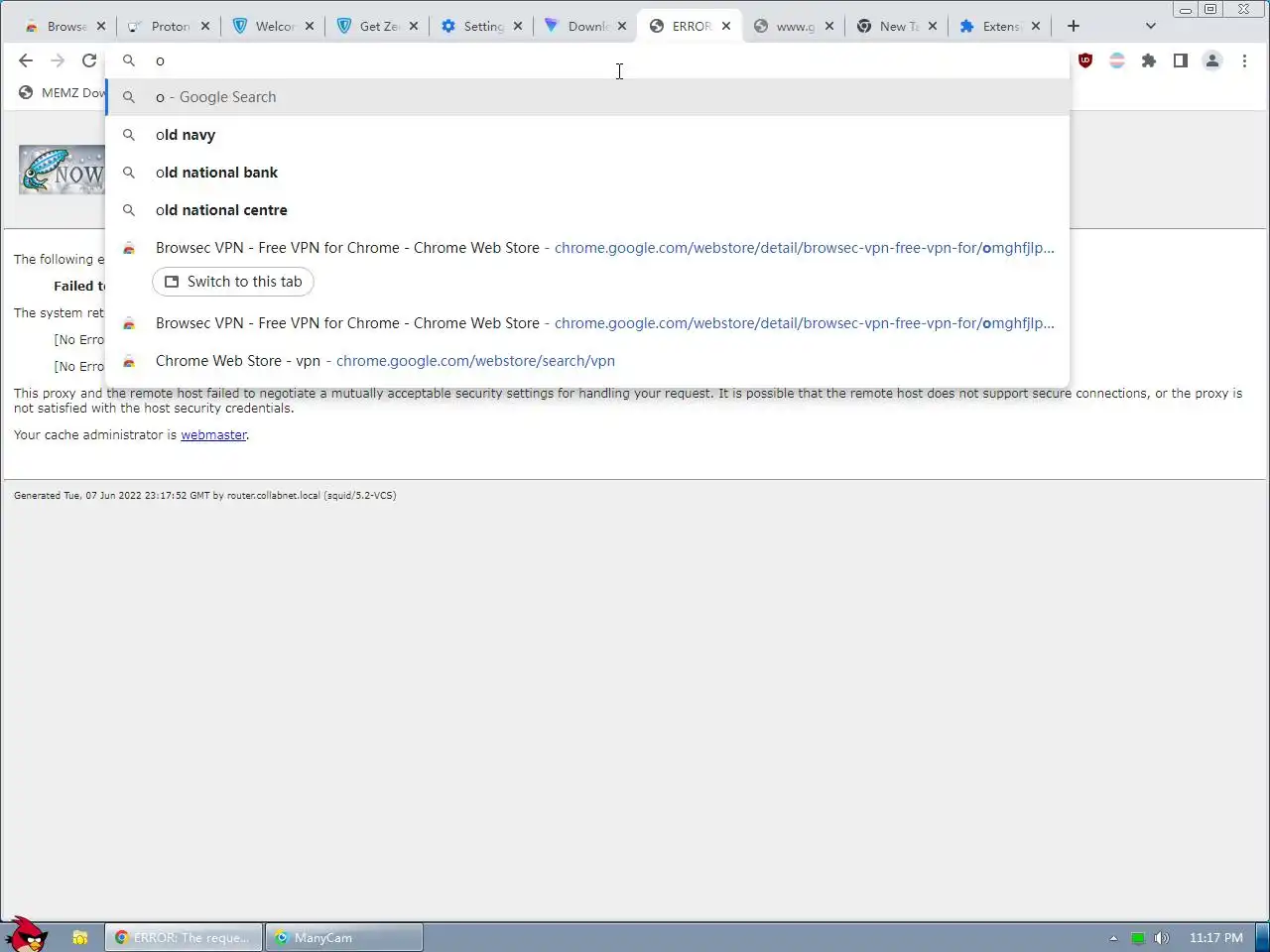Viewport: 1270px width, 952px height.
Task: Click the search icon in the address bar
Action: point(129,60)
